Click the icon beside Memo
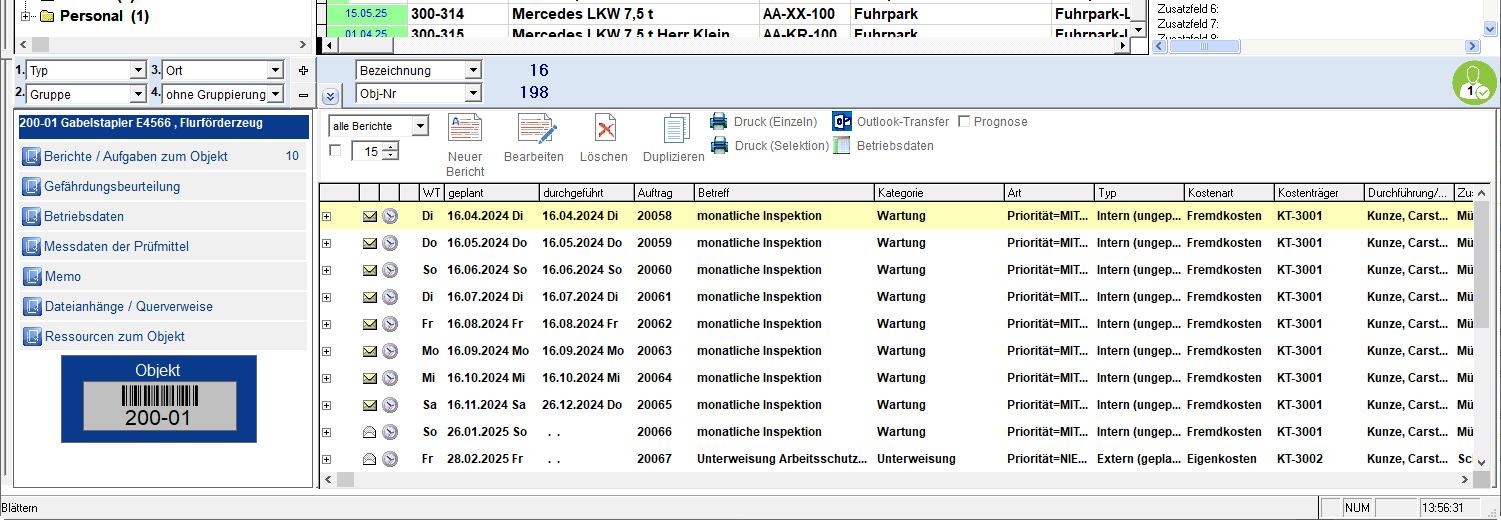This screenshot has width=1501, height=520. coord(32,277)
